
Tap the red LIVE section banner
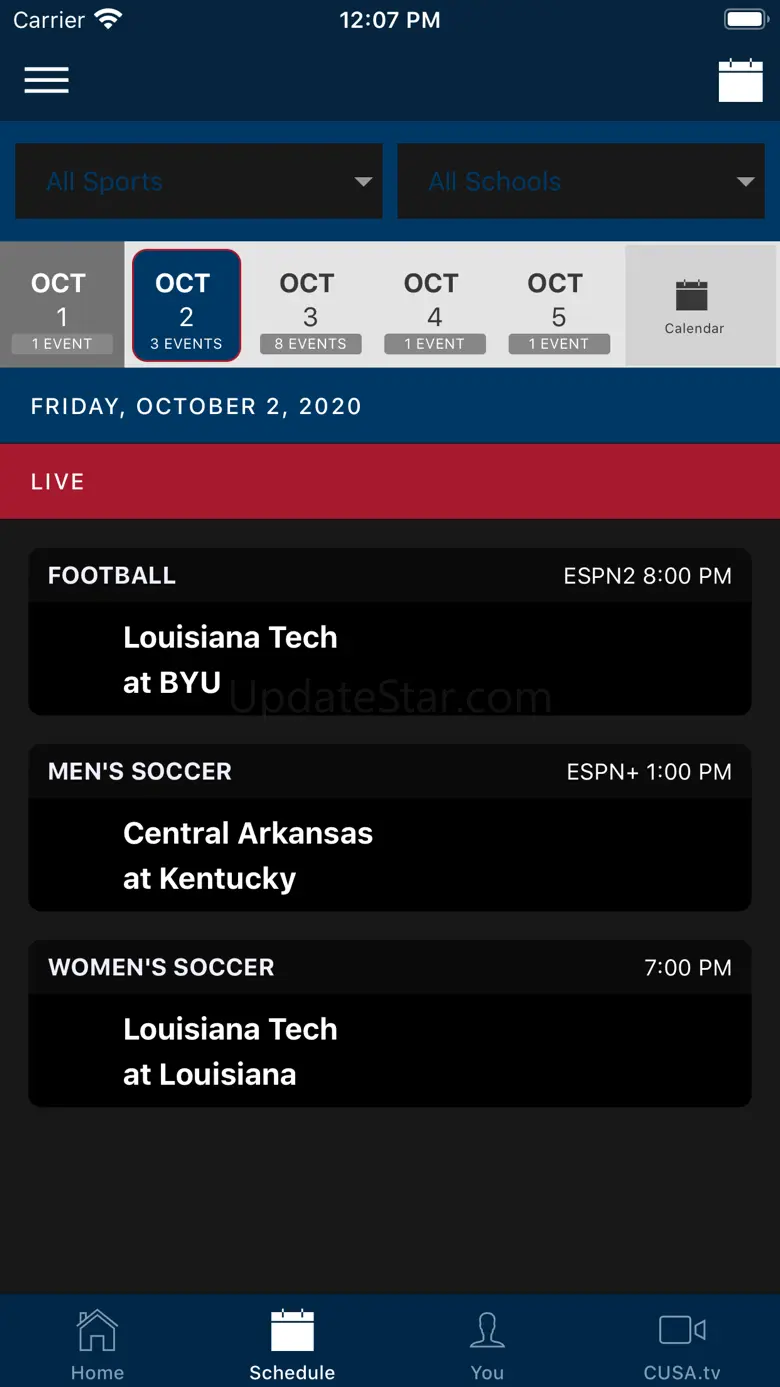pos(390,482)
